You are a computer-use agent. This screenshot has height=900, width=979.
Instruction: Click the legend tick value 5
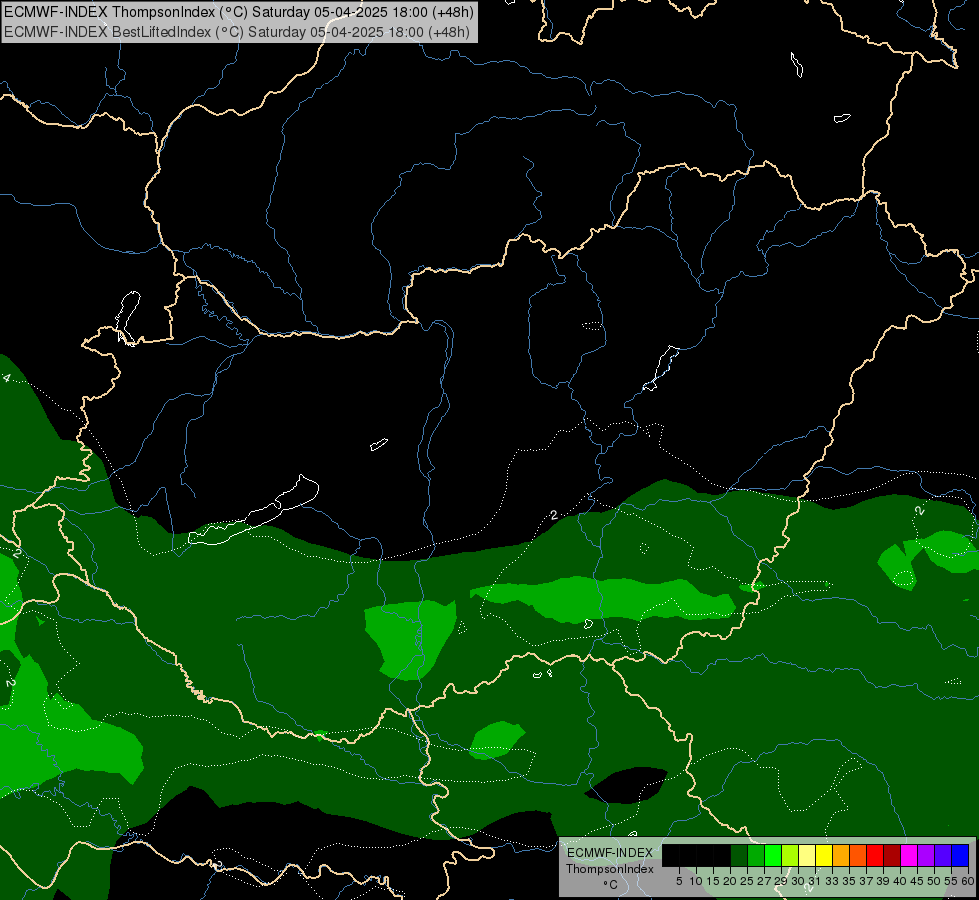click(x=679, y=881)
